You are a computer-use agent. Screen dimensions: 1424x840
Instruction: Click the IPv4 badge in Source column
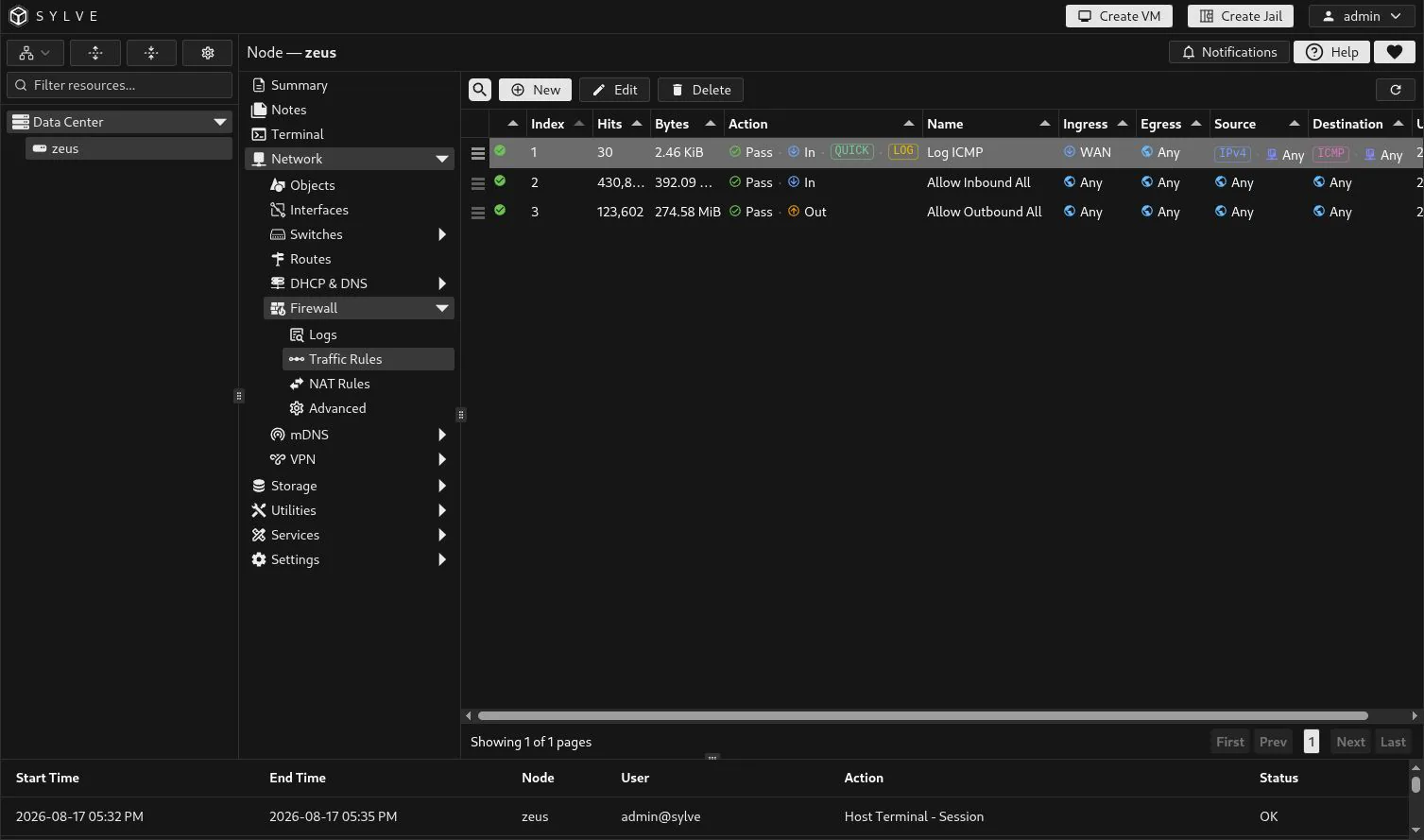1232,153
